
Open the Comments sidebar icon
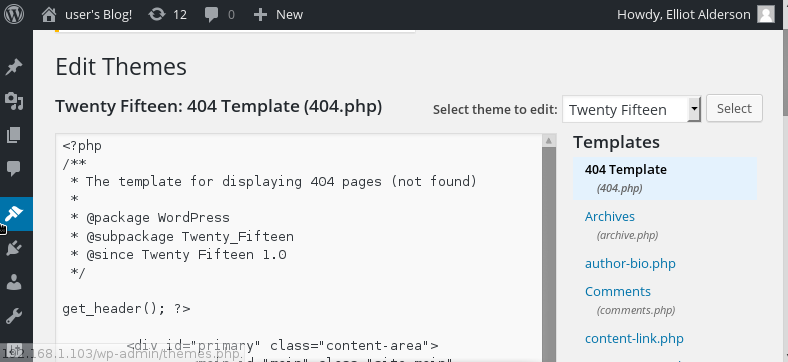click(14, 168)
